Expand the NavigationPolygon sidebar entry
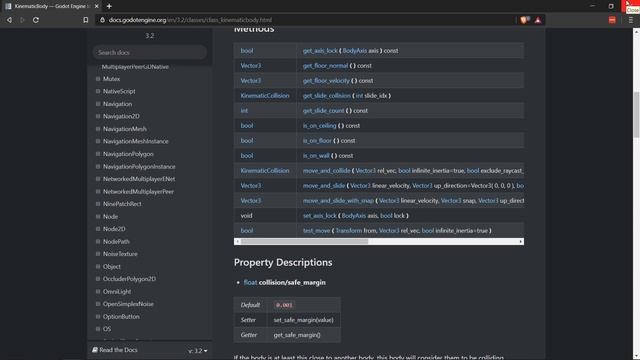 click(x=98, y=154)
